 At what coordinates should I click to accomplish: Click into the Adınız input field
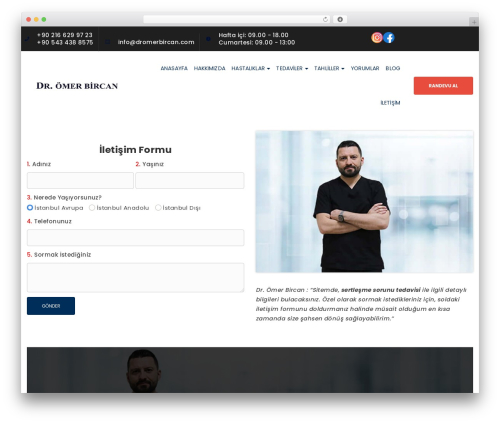click(80, 180)
